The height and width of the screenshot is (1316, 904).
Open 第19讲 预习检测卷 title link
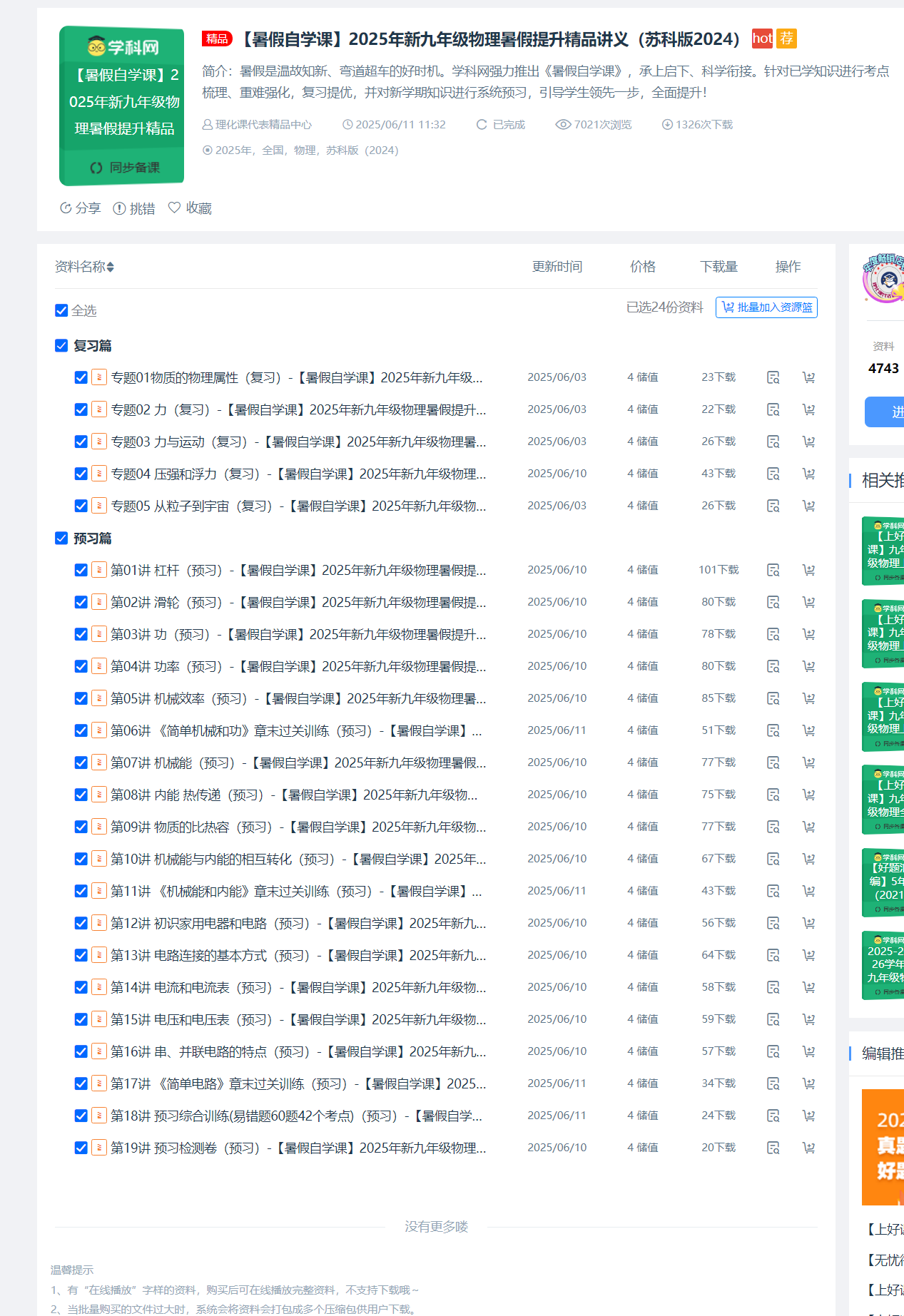298,1148
